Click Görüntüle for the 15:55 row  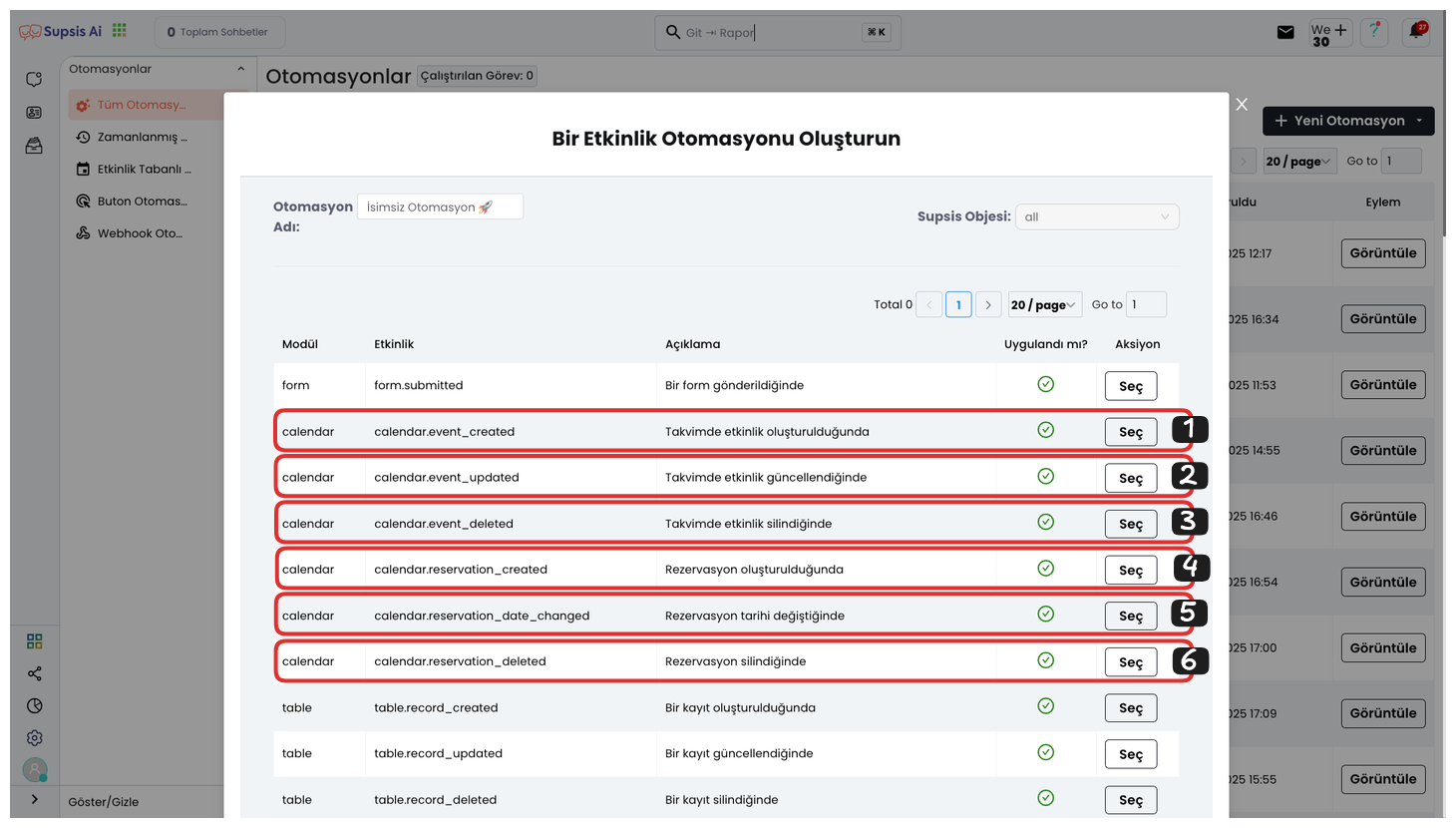point(1383,779)
